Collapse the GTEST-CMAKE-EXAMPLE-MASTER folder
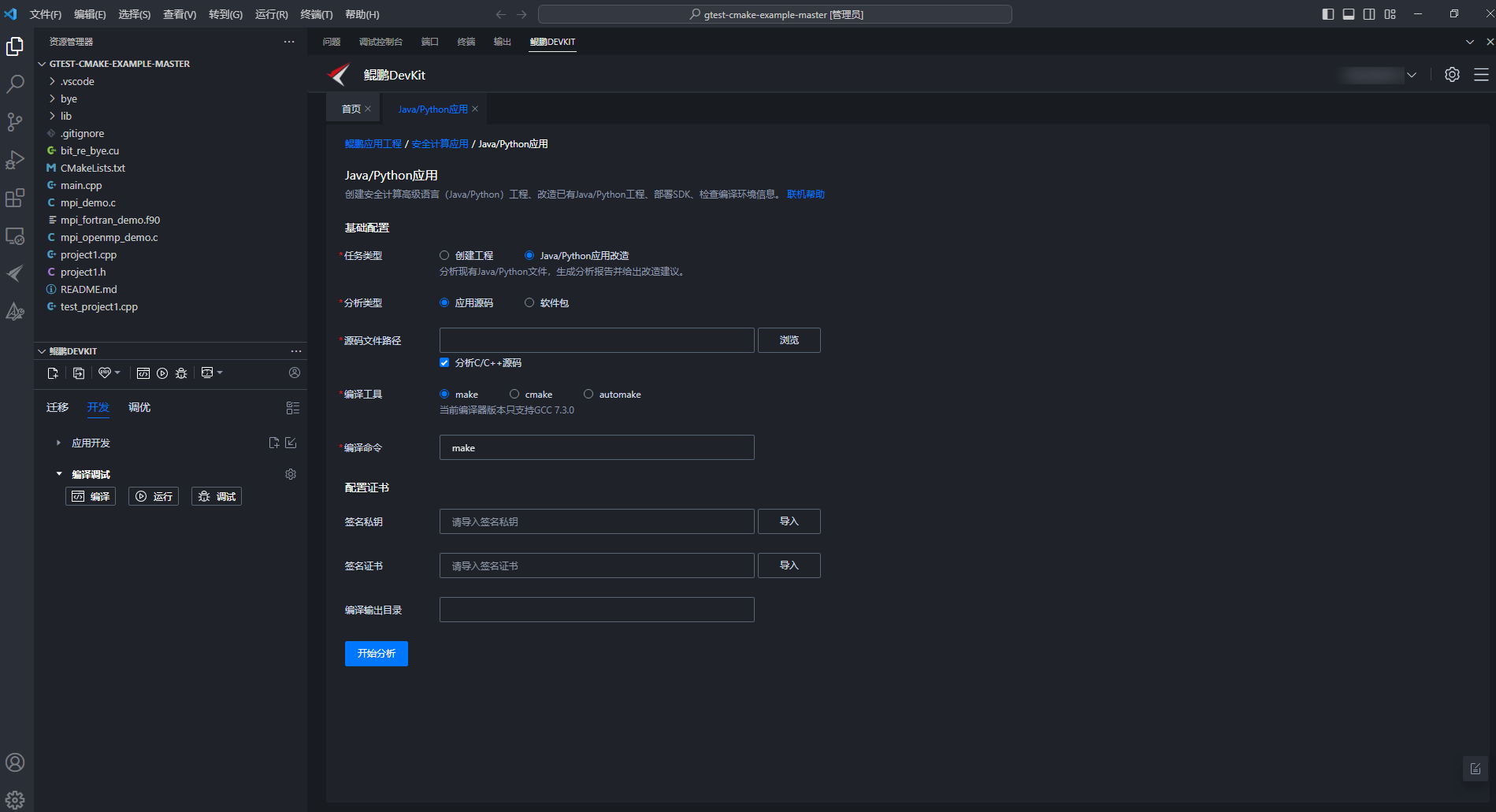The width and height of the screenshot is (1496, 812). click(x=42, y=64)
